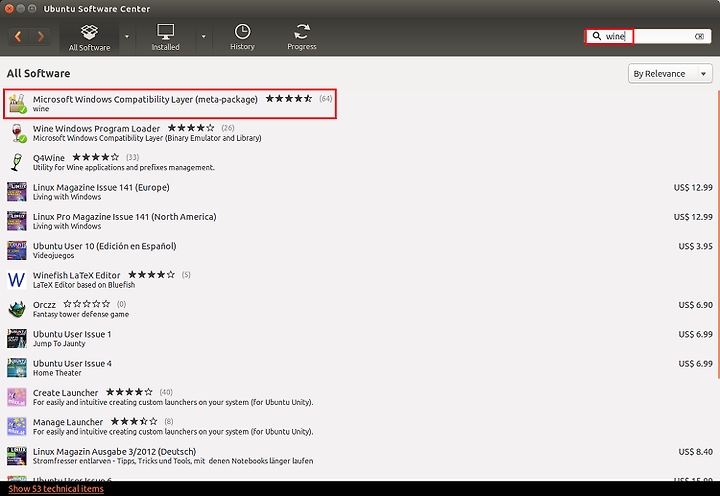Viewport: 720px width, 496px height.
Task: Close the Ubuntu Software Center window
Action: [9, 9]
